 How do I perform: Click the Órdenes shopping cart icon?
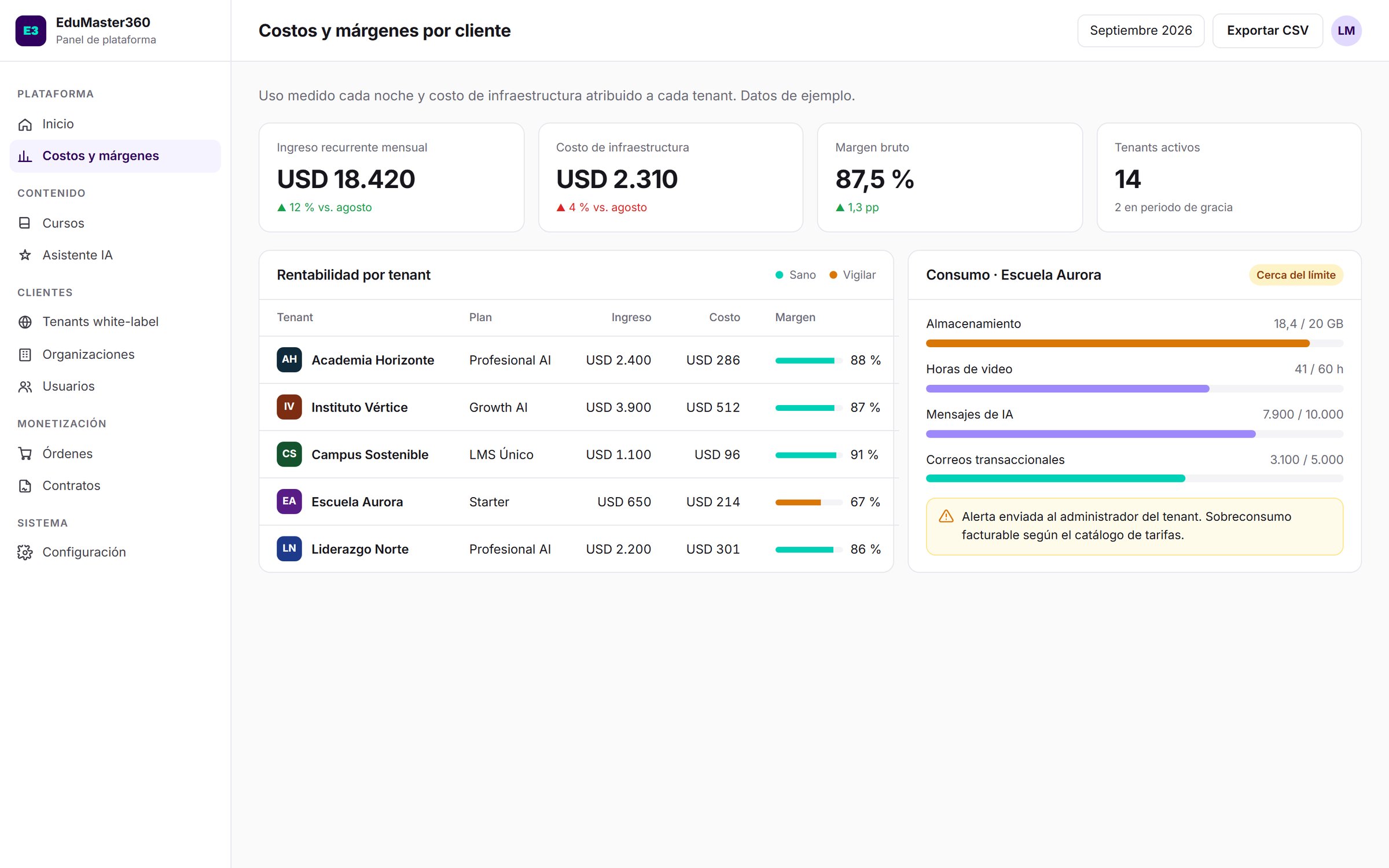click(25, 454)
